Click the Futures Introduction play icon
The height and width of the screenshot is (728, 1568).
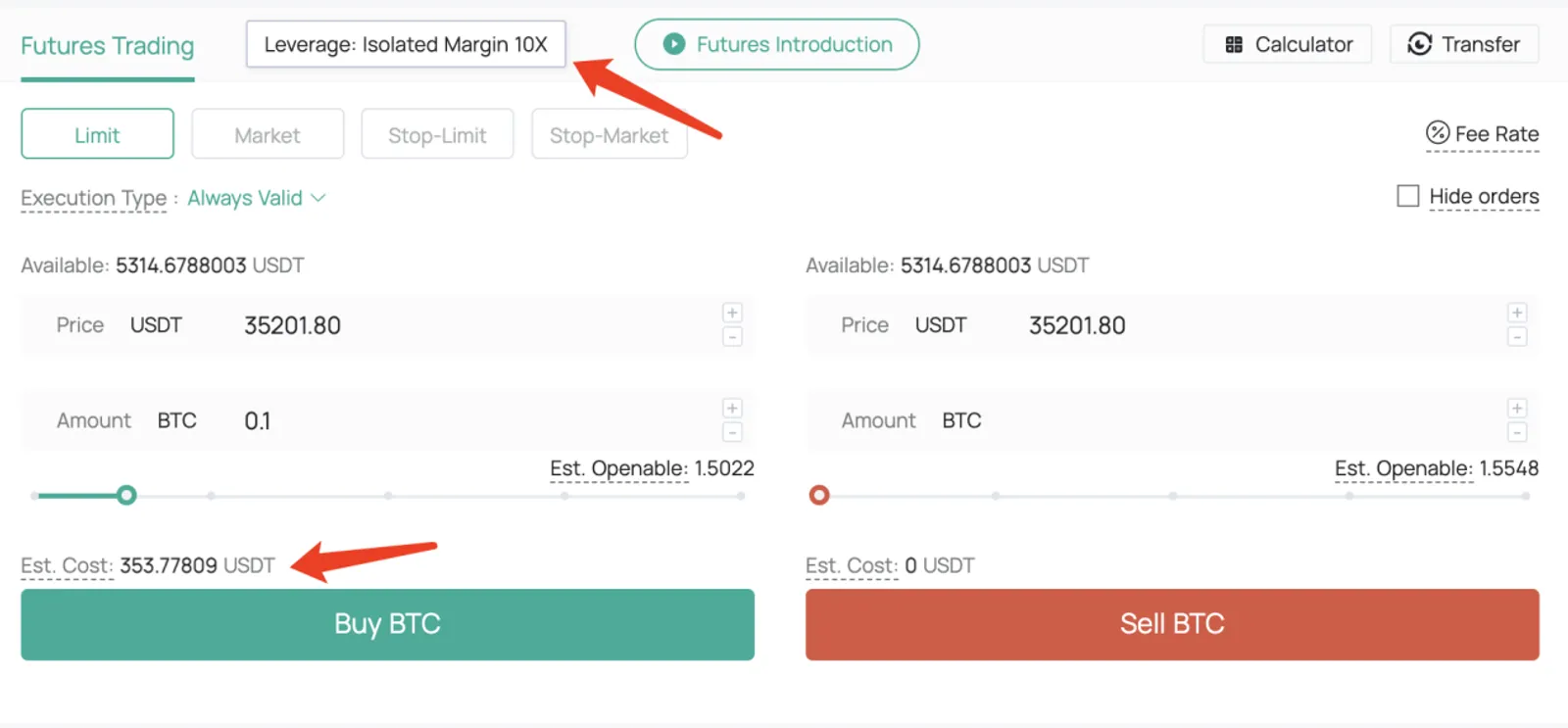pos(674,44)
